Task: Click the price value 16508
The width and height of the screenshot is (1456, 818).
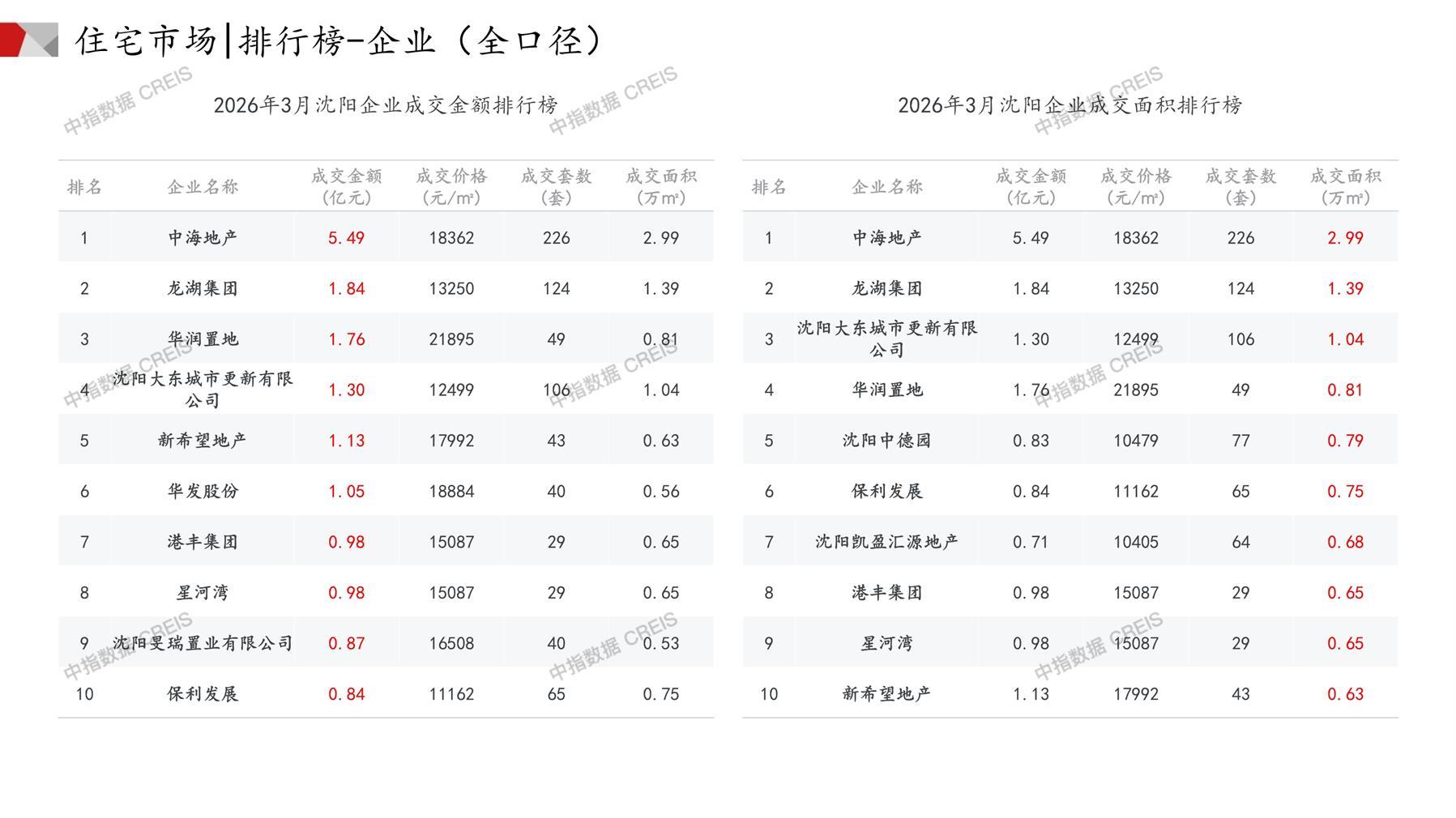Action: click(451, 643)
